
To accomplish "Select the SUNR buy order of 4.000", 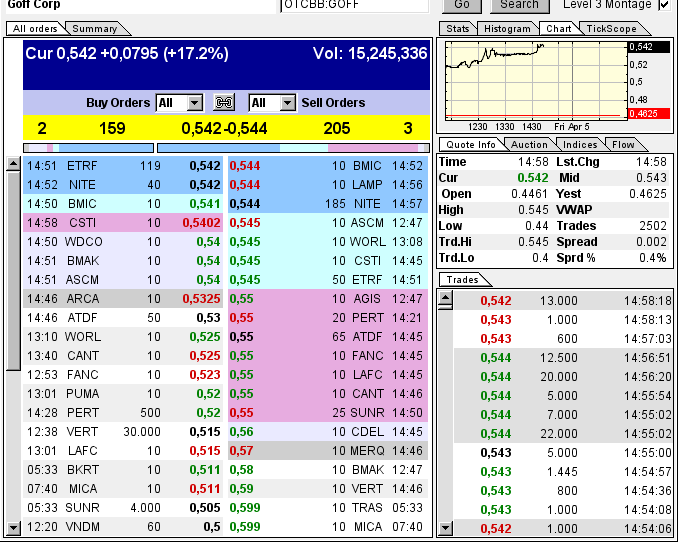I will (123, 507).
